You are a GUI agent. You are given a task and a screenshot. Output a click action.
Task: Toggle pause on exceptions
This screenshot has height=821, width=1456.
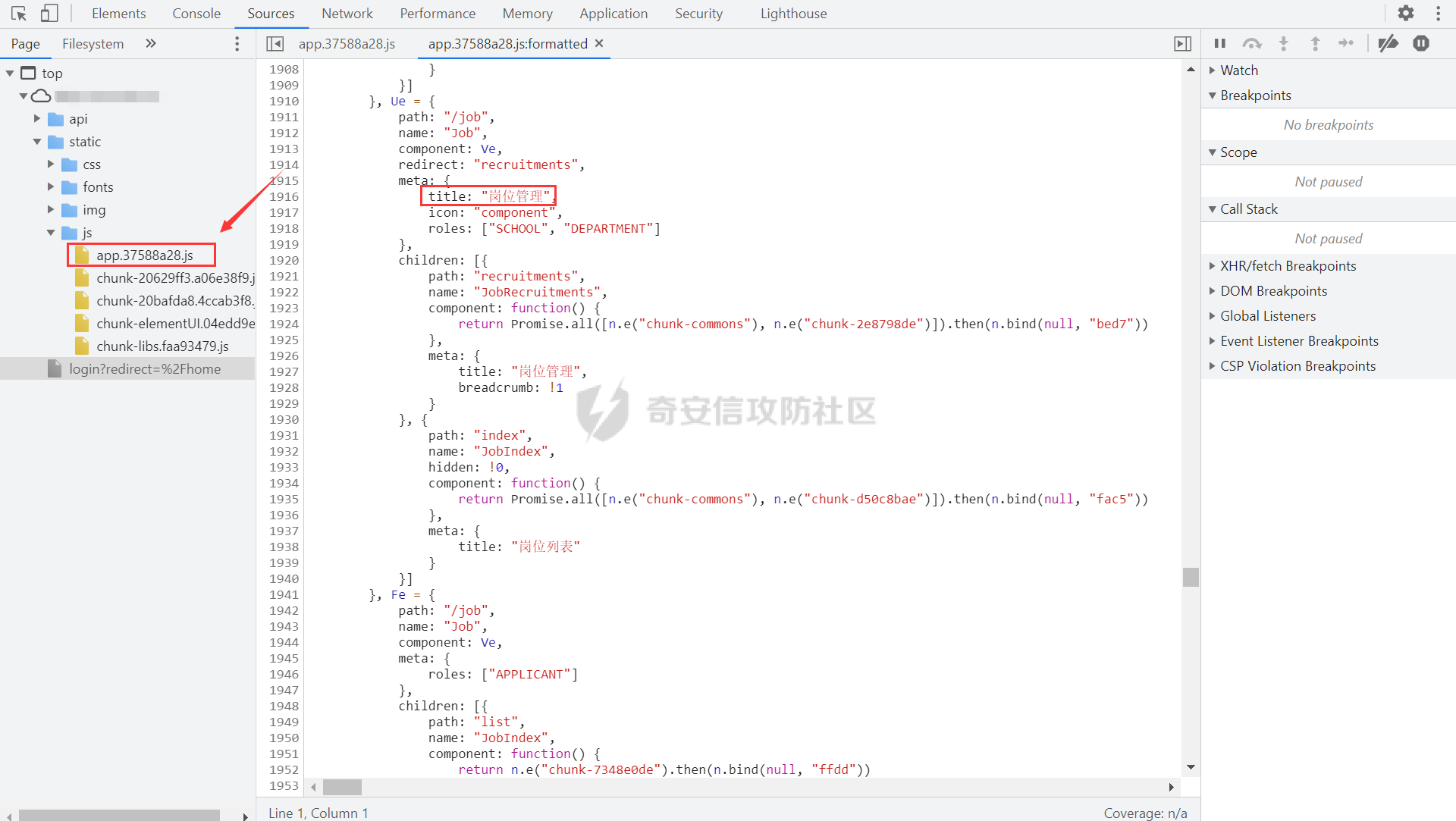(1421, 43)
